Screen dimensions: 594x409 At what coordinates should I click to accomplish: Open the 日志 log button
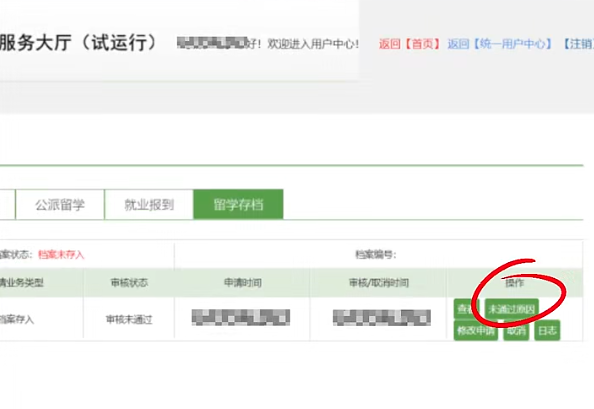coord(547,331)
